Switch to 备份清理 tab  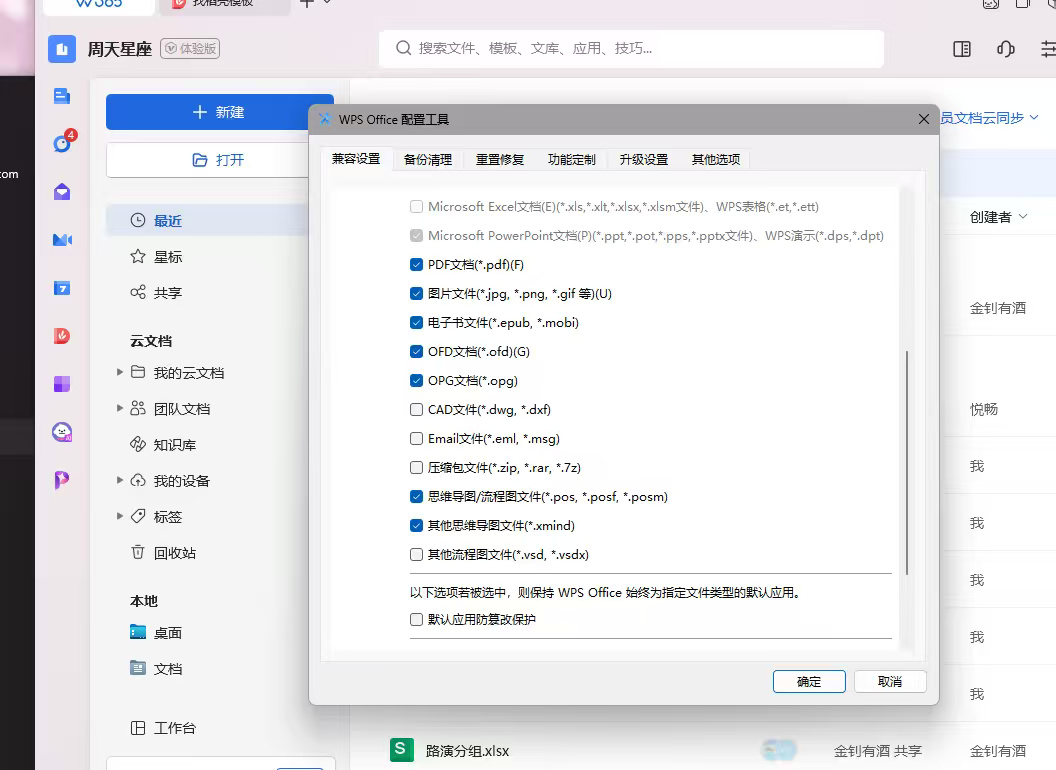pyautogui.click(x=428, y=160)
